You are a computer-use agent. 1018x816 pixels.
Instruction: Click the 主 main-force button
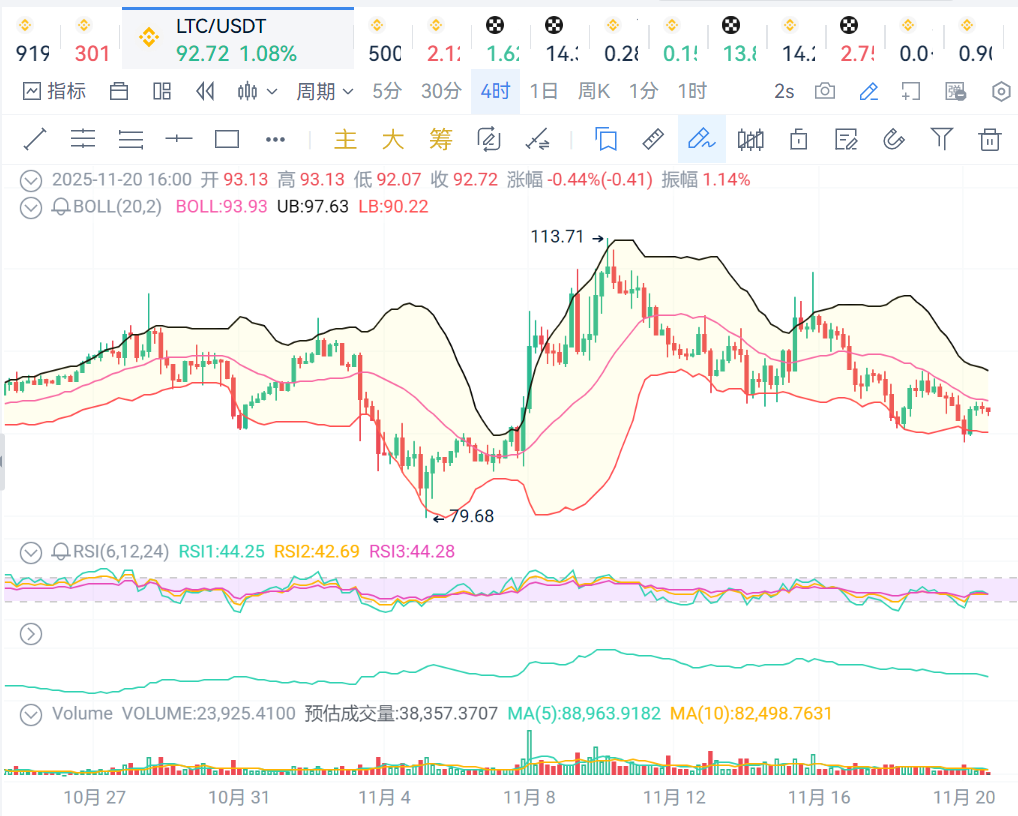click(345, 139)
